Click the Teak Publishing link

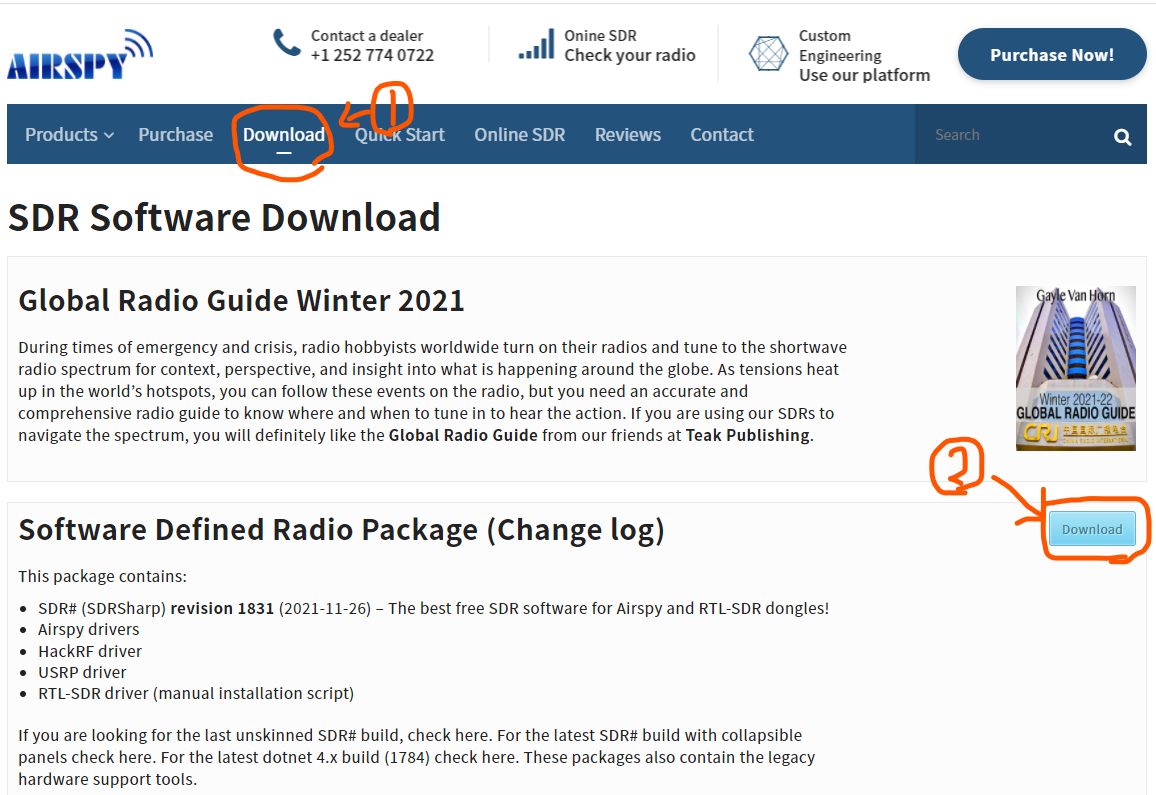pos(748,436)
